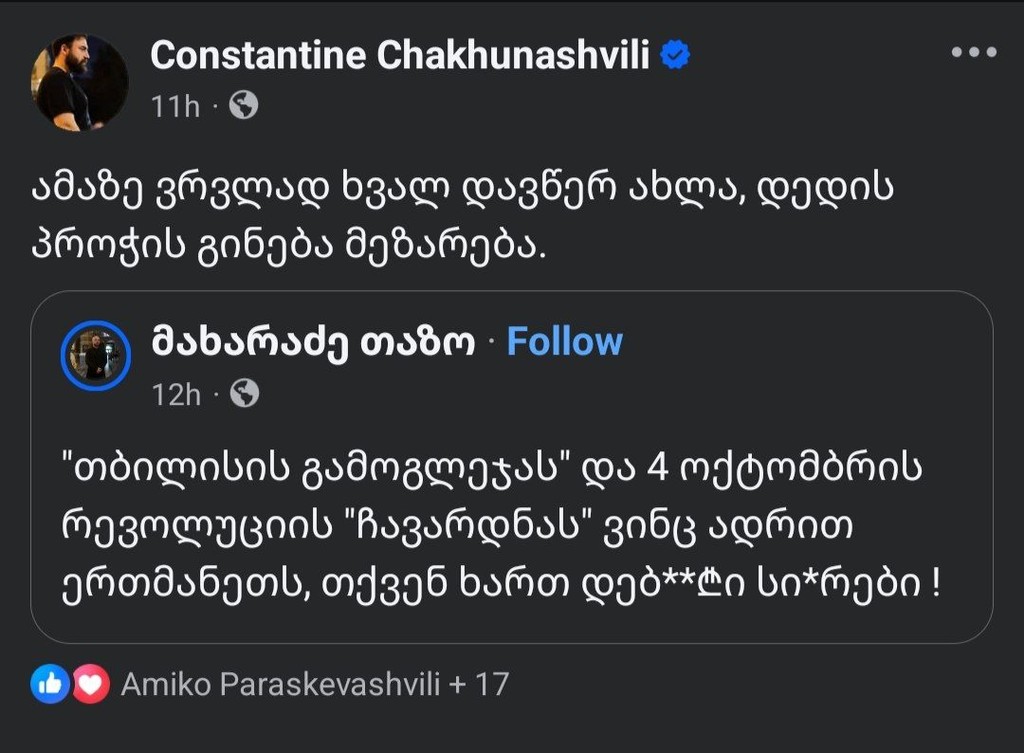Click the '+ 17' reactions count
Screen dimensions: 1024x753
click(480, 685)
